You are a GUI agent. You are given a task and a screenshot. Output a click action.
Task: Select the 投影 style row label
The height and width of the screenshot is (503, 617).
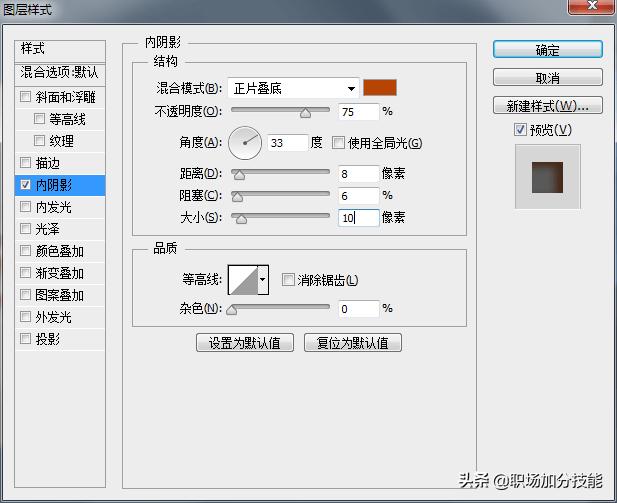(48, 339)
